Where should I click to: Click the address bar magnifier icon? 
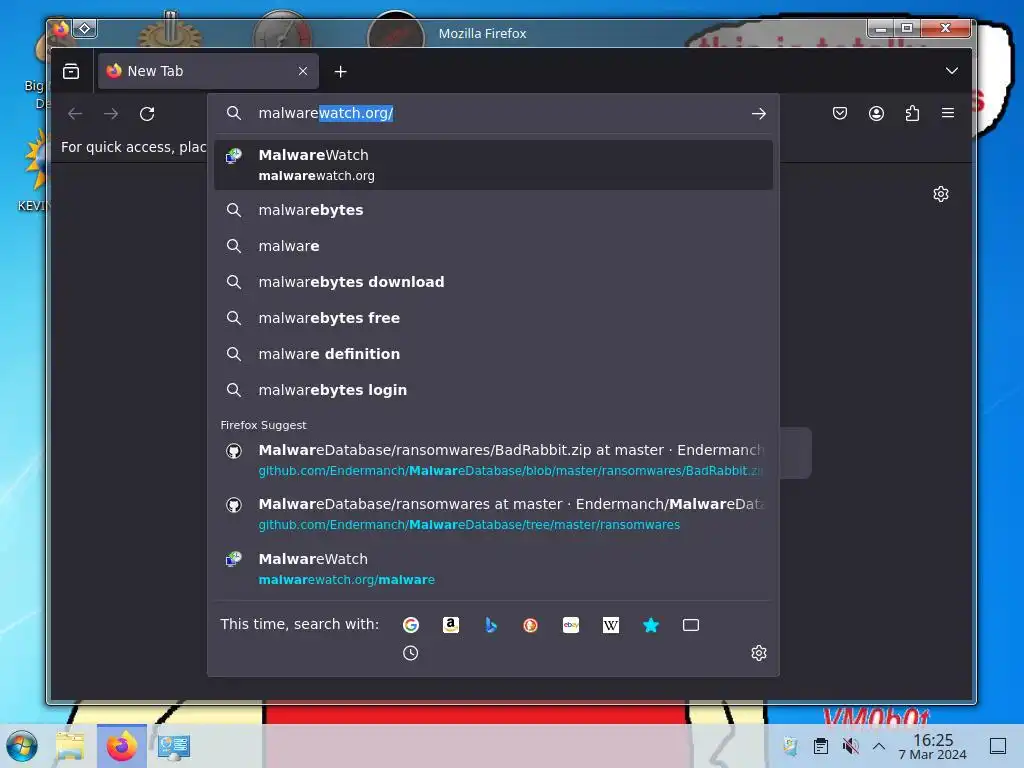pos(234,113)
